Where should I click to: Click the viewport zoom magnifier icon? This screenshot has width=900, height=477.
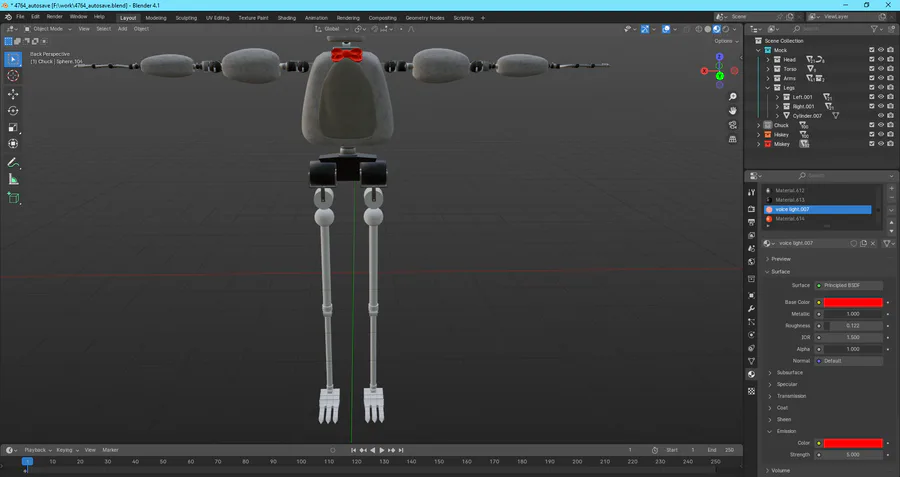(732, 97)
